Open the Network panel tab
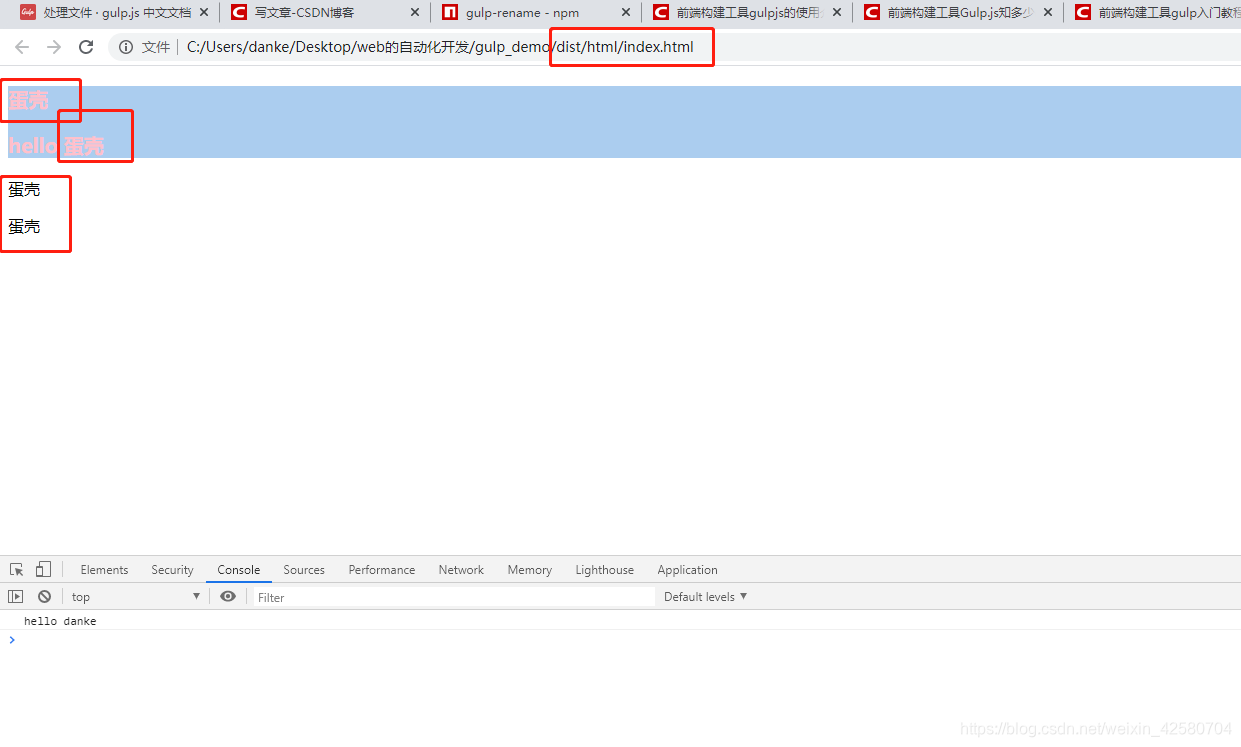The image size is (1241, 747). pos(461,570)
